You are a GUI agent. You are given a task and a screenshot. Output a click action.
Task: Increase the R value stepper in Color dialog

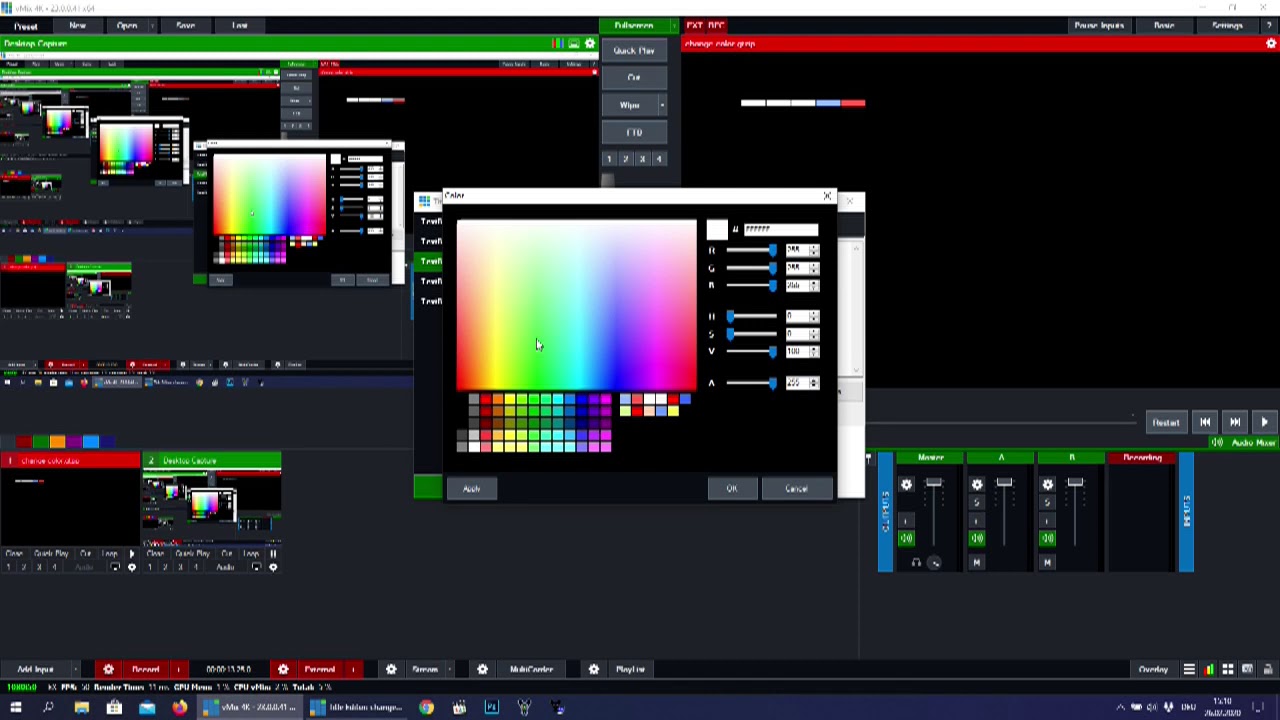pyautogui.click(x=814, y=247)
